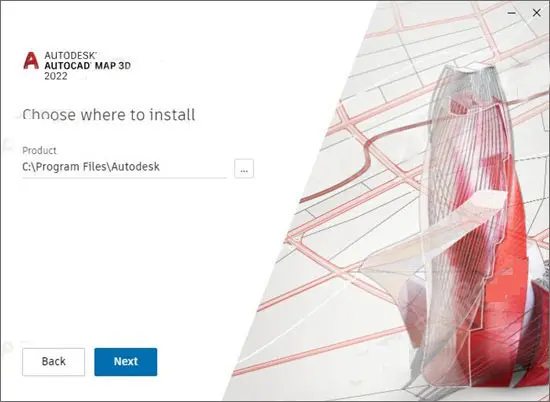Close the AutoCAD Map 3D installer
The image size is (550, 402).
pyautogui.click(x=536, y=13)
